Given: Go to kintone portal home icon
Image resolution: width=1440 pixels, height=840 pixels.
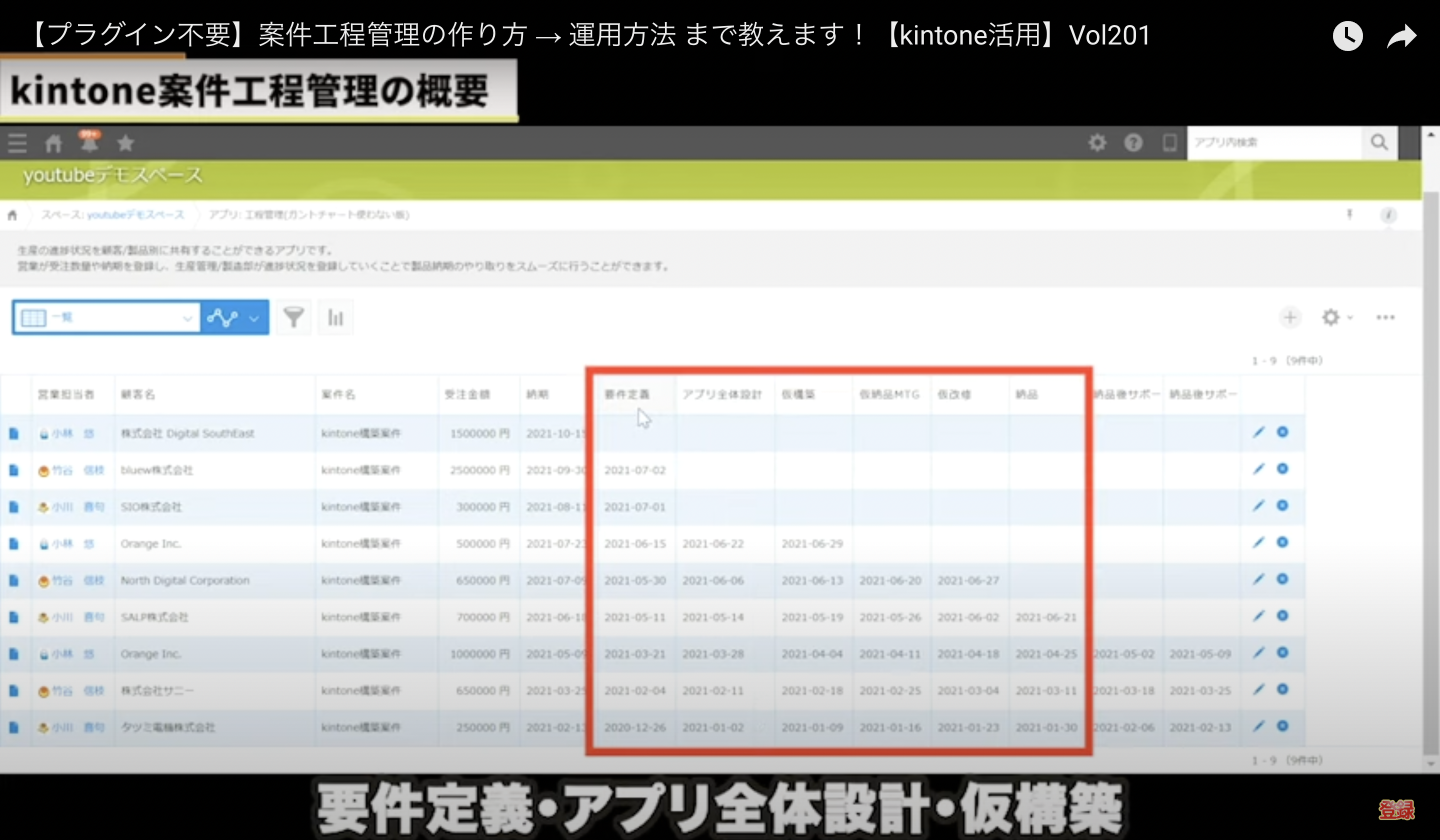Looking at the screenshot, I should click(x=53, y=143).
